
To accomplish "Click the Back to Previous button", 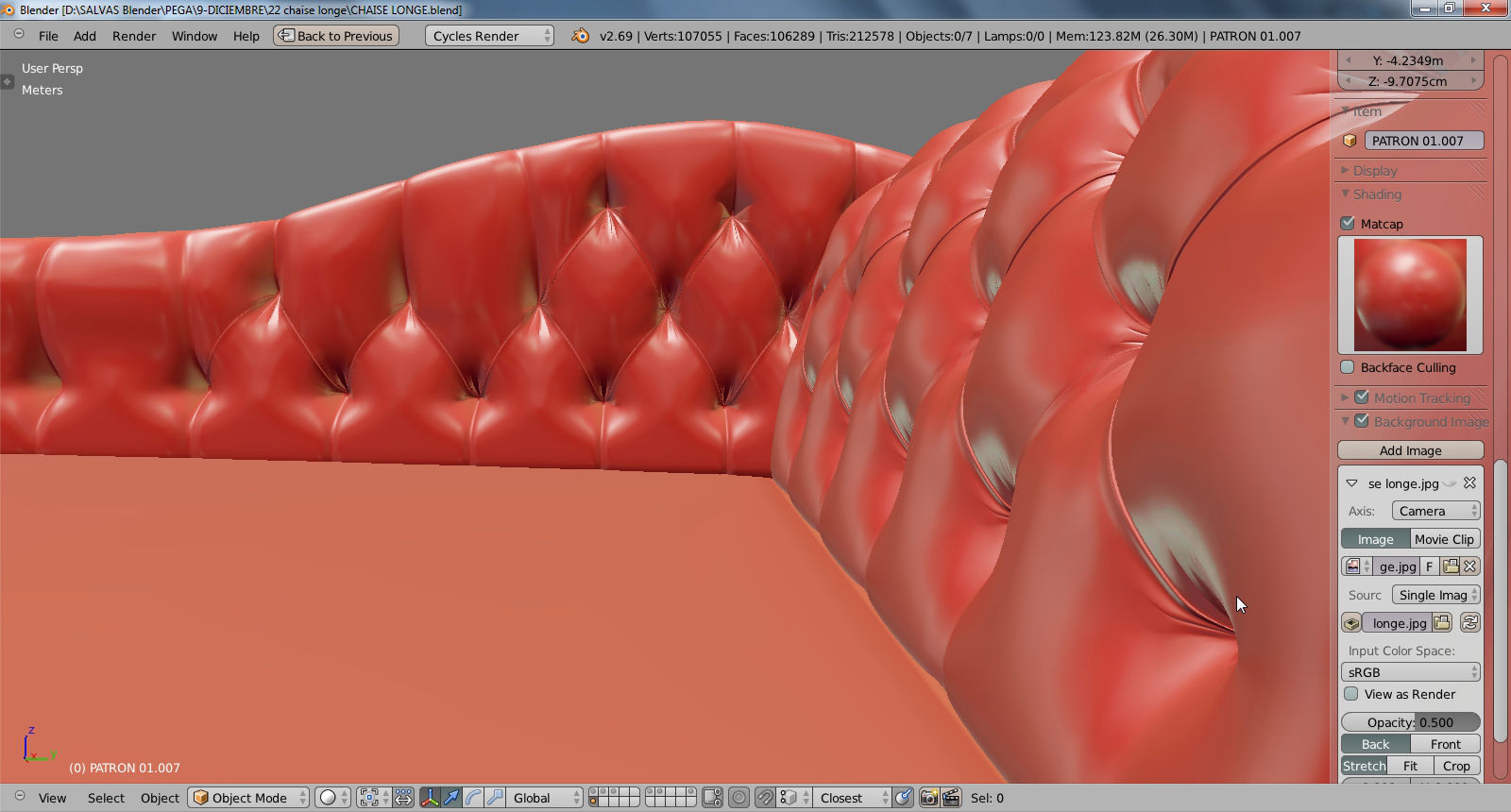I will 336,36.
